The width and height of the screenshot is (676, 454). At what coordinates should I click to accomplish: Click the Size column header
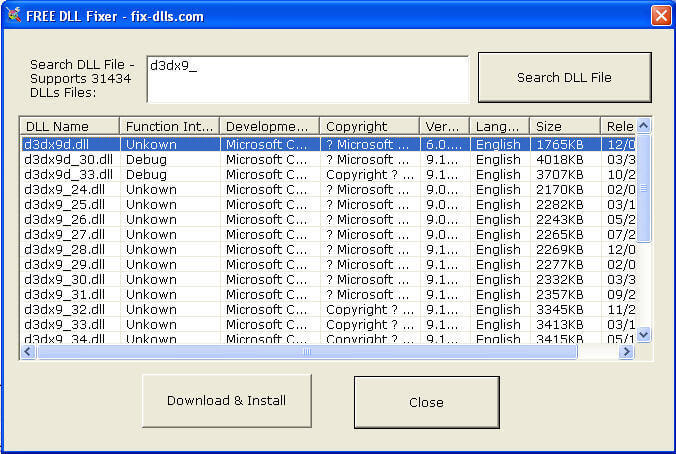click(x=564, y=126)
